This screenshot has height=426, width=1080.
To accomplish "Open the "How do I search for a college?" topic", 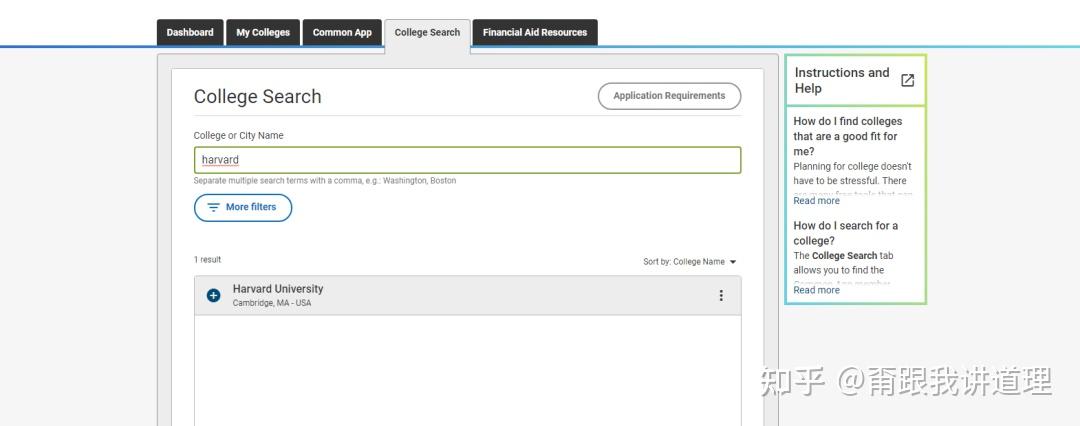I will tap(845, 233).
